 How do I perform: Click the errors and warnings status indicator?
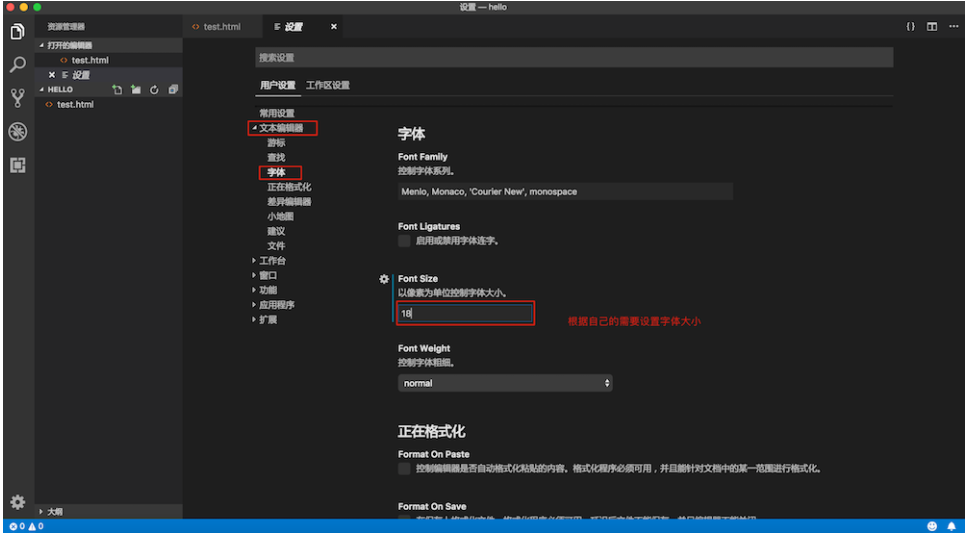coord(27,526)
